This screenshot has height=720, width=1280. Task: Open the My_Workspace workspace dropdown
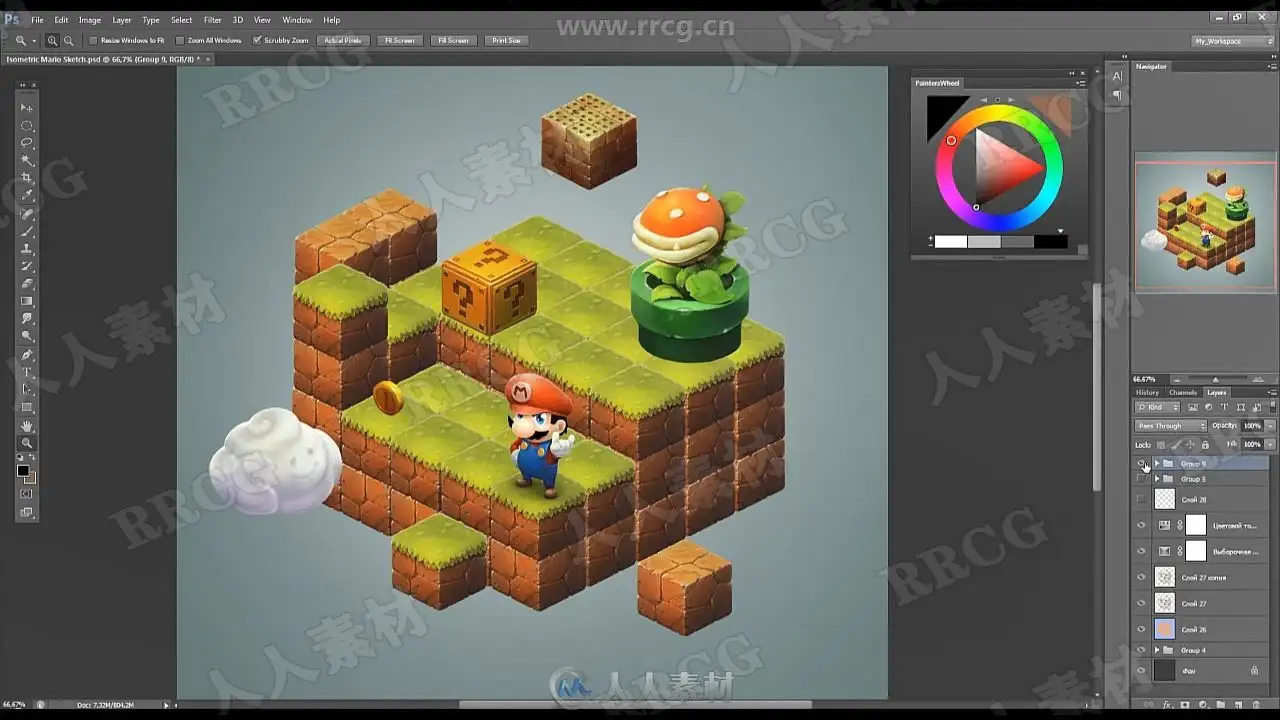[x=1233, y=41]
